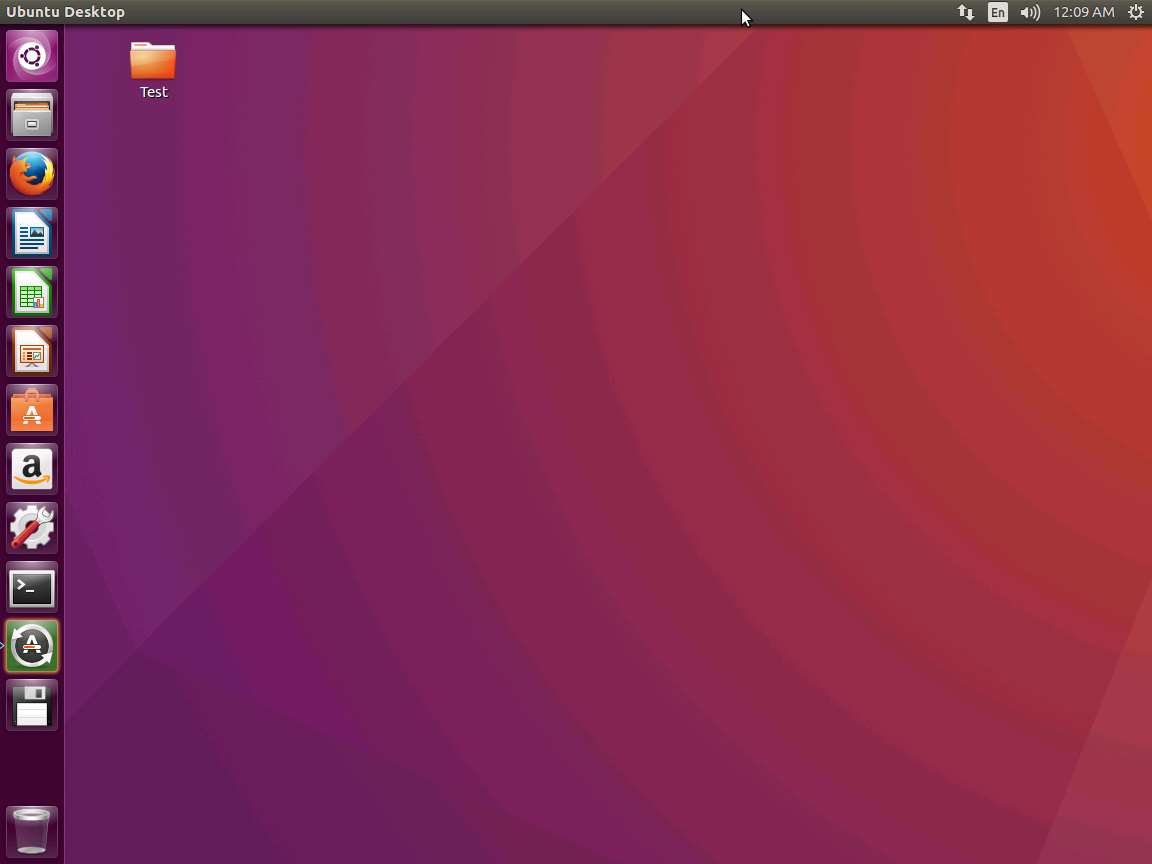
Task: Open the floppy disk drive icon
Action: [x=32, y=705]
